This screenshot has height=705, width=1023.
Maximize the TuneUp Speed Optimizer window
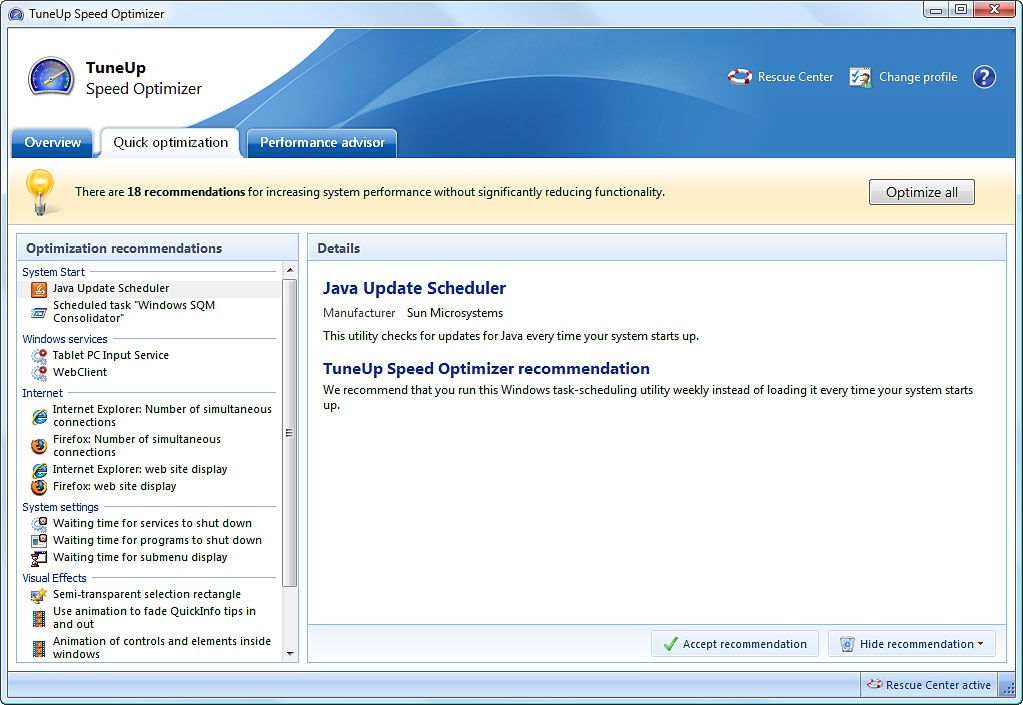pos(960,9)
